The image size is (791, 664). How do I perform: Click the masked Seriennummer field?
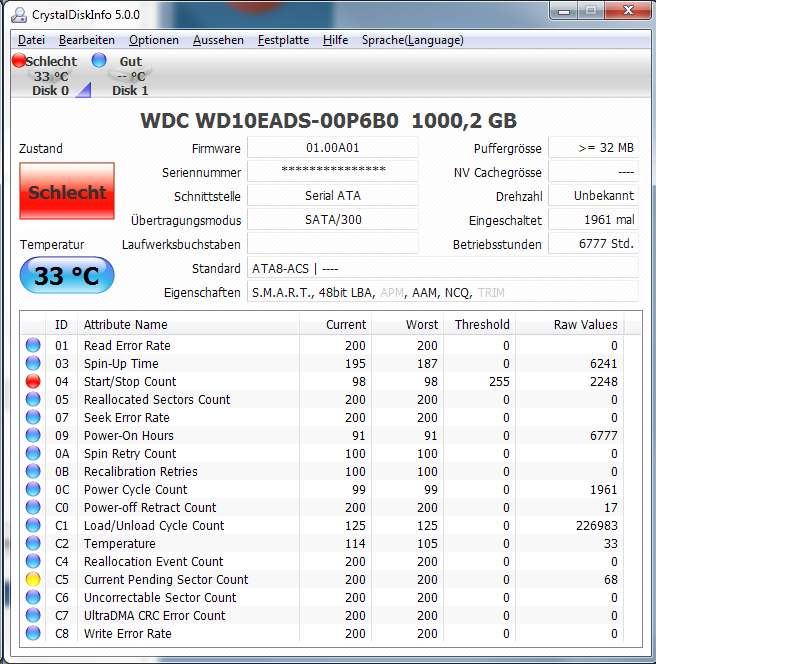(332, 172)
